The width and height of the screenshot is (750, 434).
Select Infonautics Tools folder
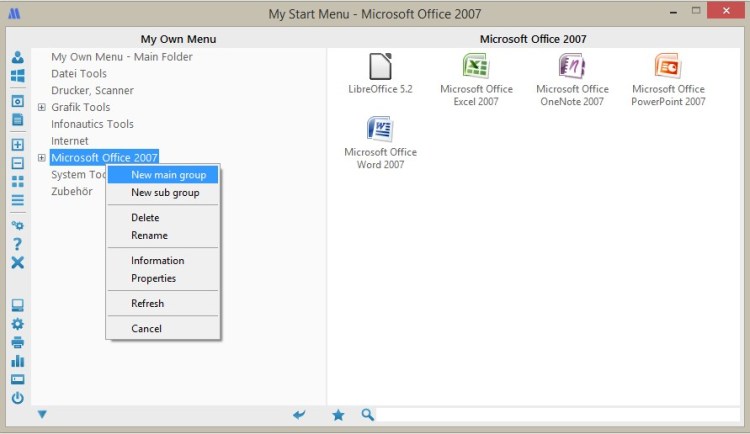tap(92, 124)
